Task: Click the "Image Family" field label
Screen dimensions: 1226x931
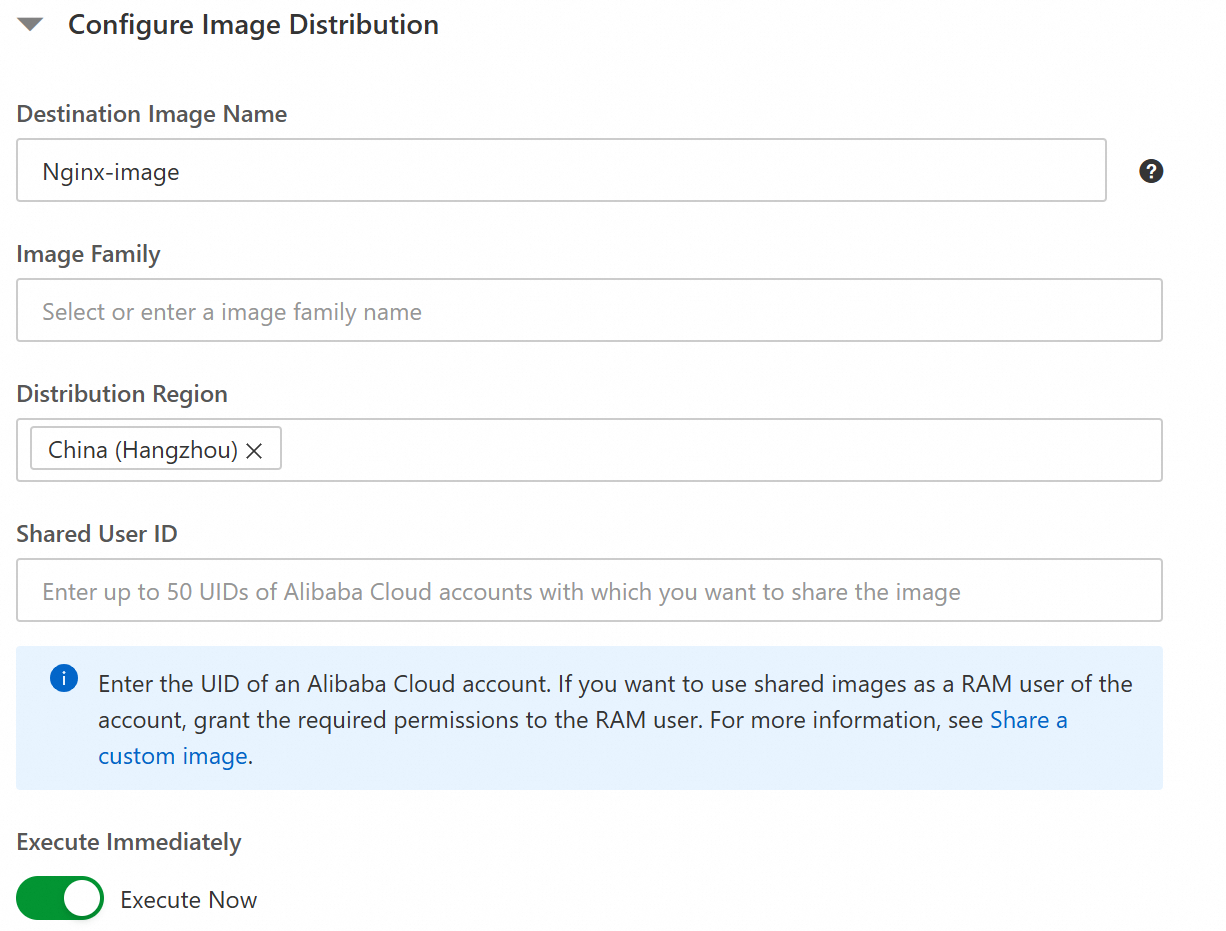Action: [89, 254]
